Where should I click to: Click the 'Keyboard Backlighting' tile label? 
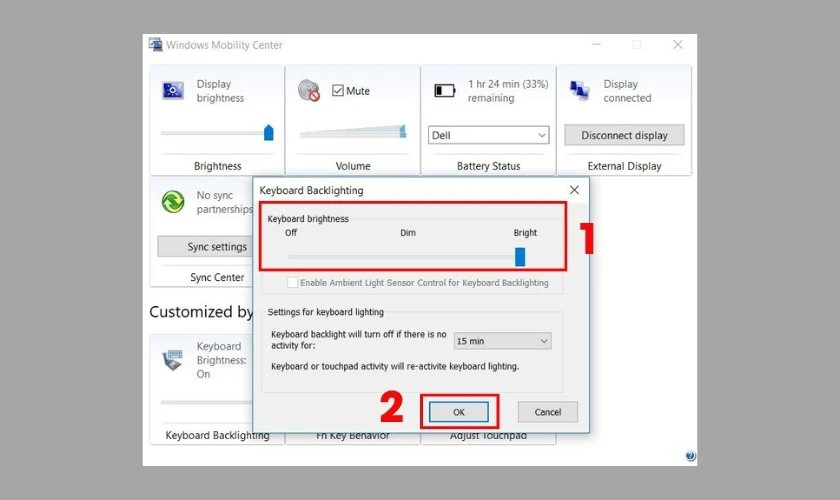click(x=218, y=435)
